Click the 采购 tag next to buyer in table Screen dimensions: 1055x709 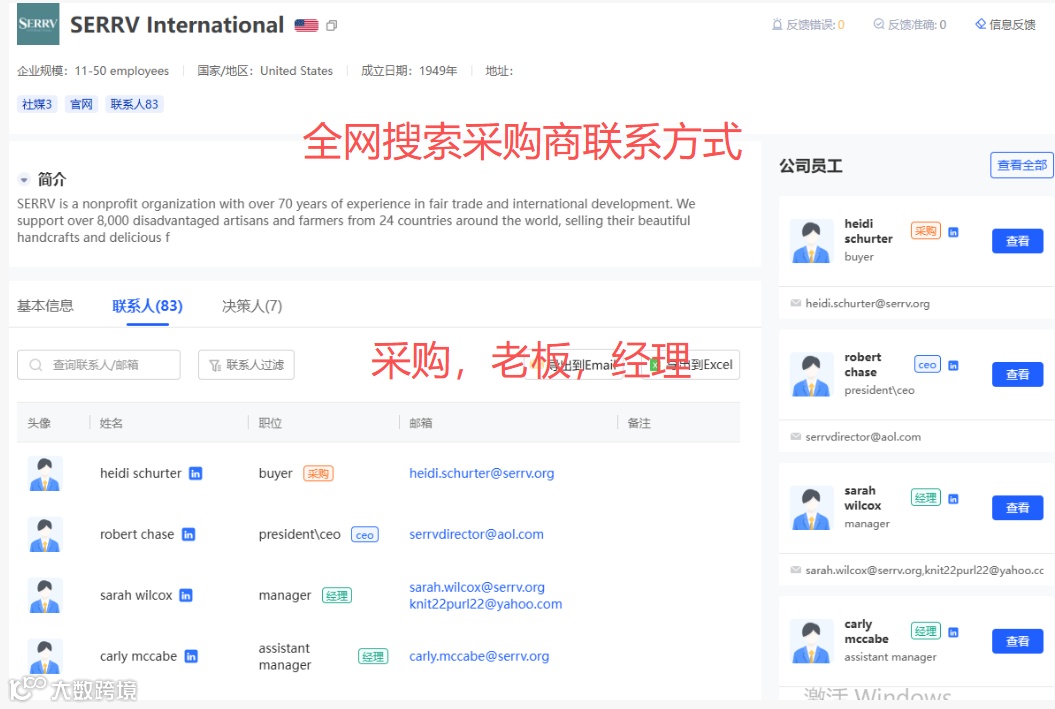[318, 474]
